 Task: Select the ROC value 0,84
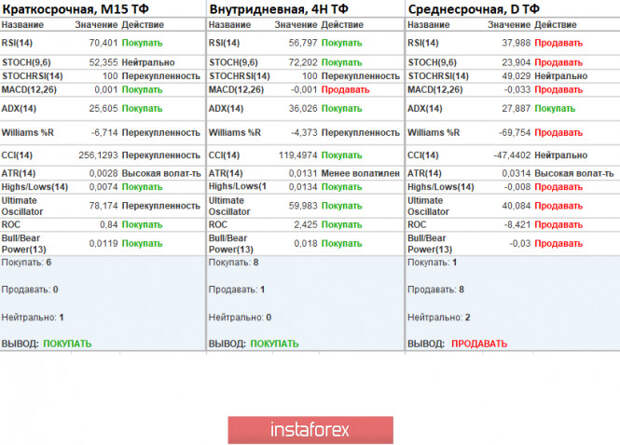(x=109, y=225)
